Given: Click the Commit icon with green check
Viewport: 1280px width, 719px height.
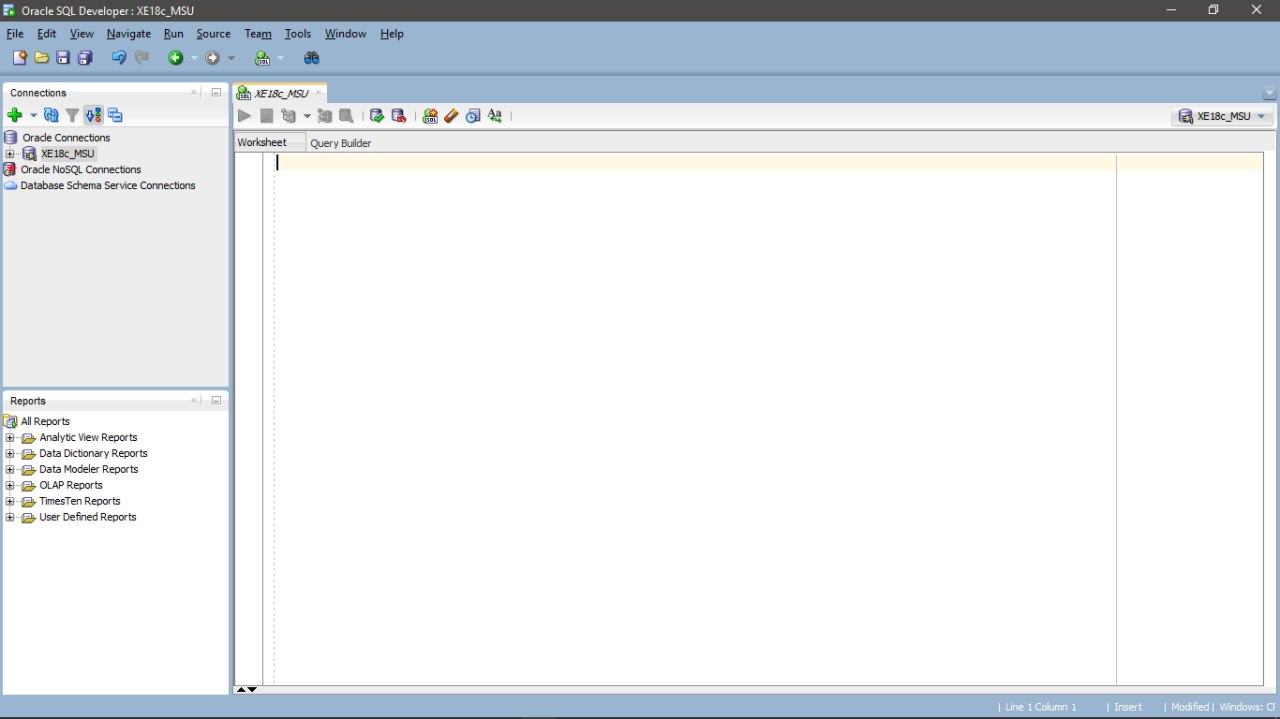Looking at the screenshot, I should pos(377,116).
